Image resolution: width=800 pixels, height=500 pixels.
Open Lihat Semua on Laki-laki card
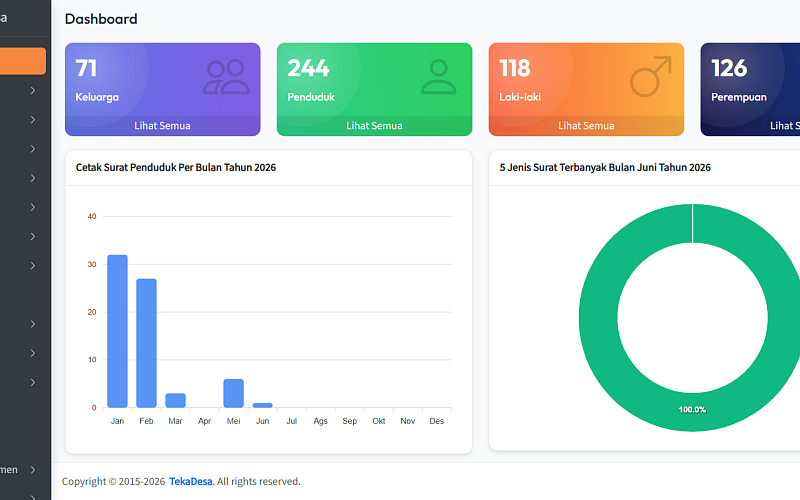click(x=586, y=126)
